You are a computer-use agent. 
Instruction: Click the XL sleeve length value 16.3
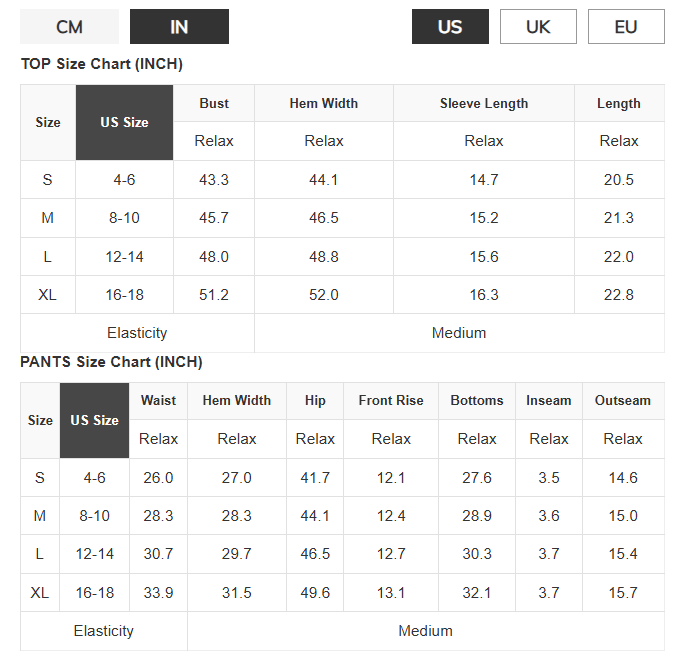pyautogui.click(x=484, y=295)
